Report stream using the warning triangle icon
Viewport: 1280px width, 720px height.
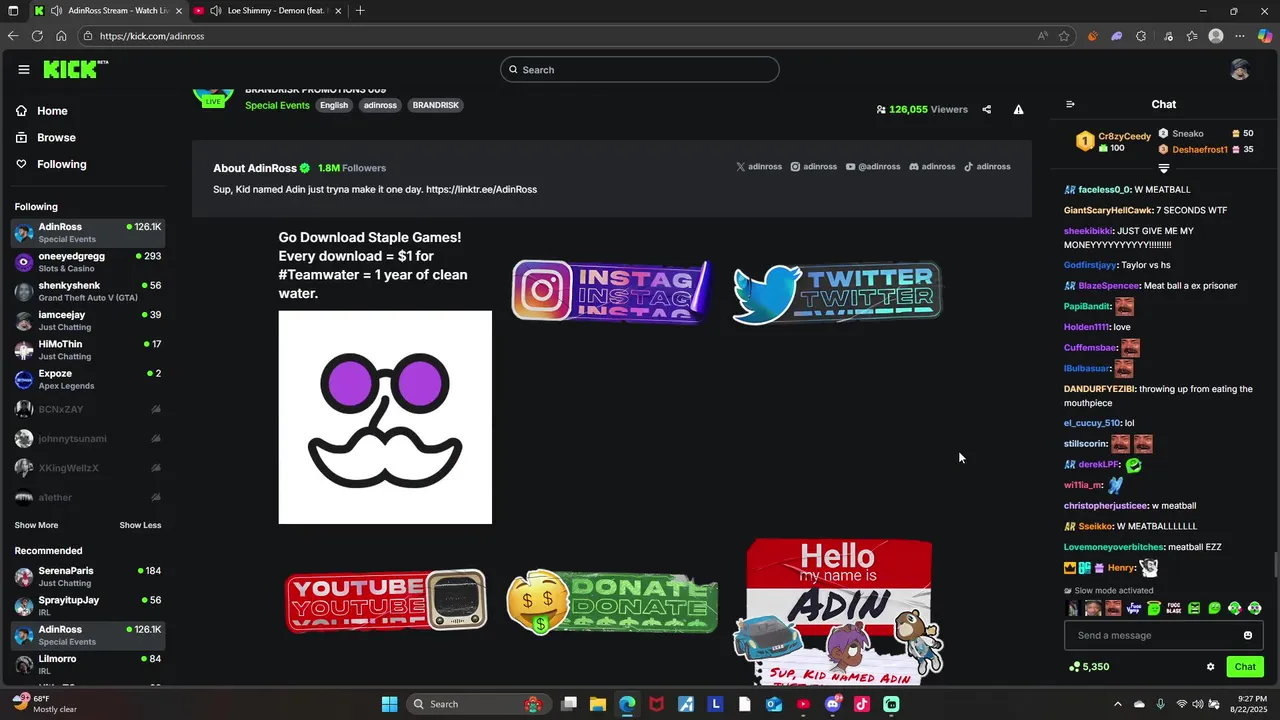click(1018, 110)
